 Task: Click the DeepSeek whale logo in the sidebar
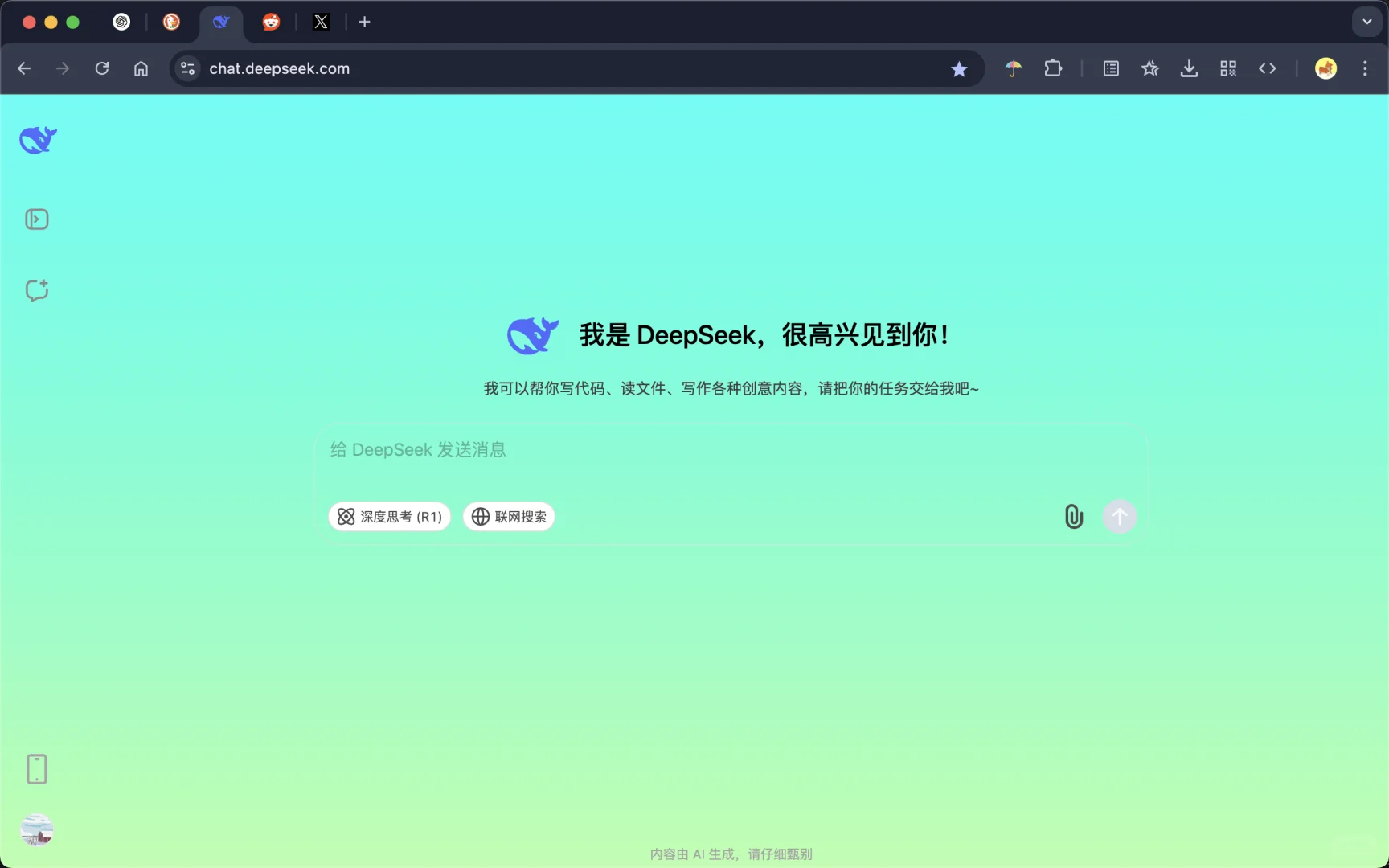click(37, 139)
